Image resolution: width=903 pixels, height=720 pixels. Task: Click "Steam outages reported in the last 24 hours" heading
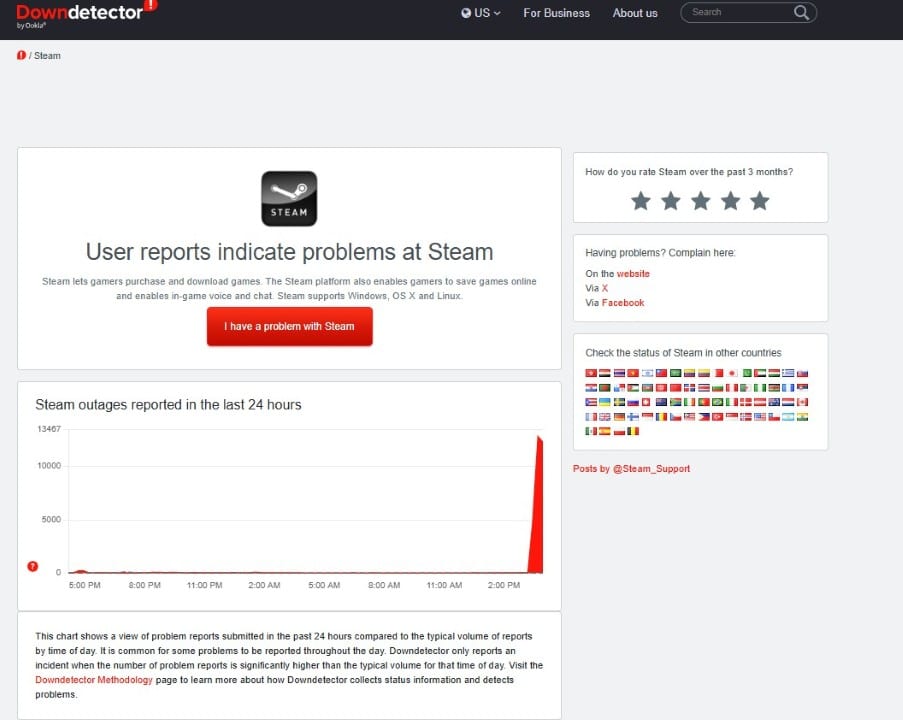click(168, 404)
